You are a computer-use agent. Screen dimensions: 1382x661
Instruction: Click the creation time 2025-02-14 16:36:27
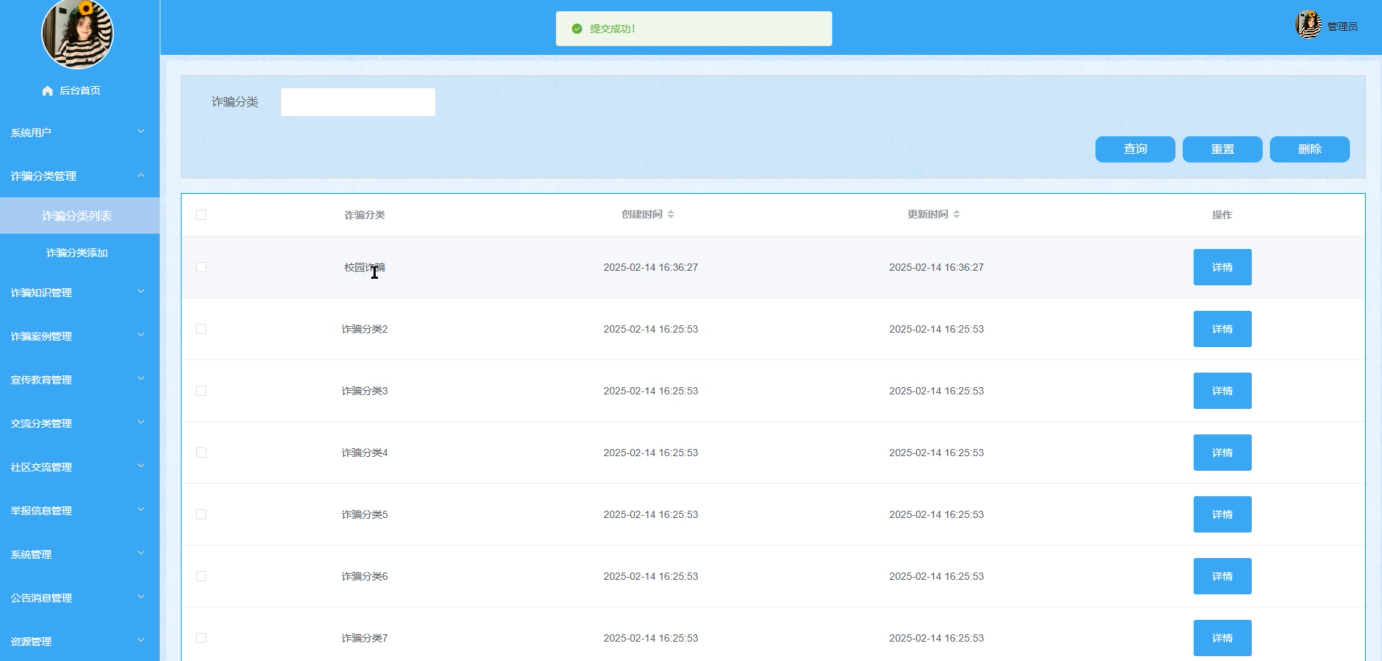(x=651, y=268)
